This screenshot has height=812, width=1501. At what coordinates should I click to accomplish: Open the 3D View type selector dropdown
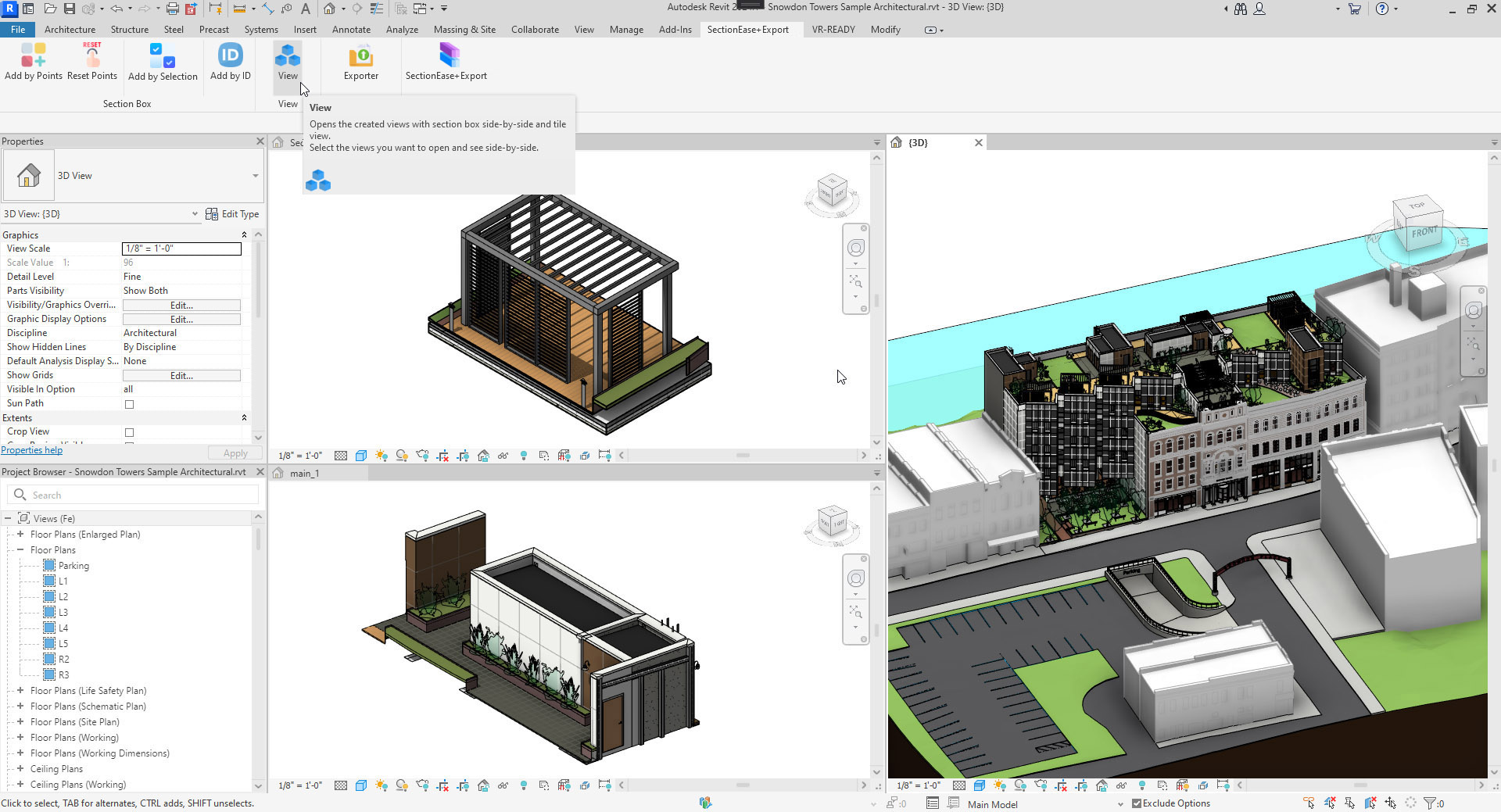(x=255, y=176)
